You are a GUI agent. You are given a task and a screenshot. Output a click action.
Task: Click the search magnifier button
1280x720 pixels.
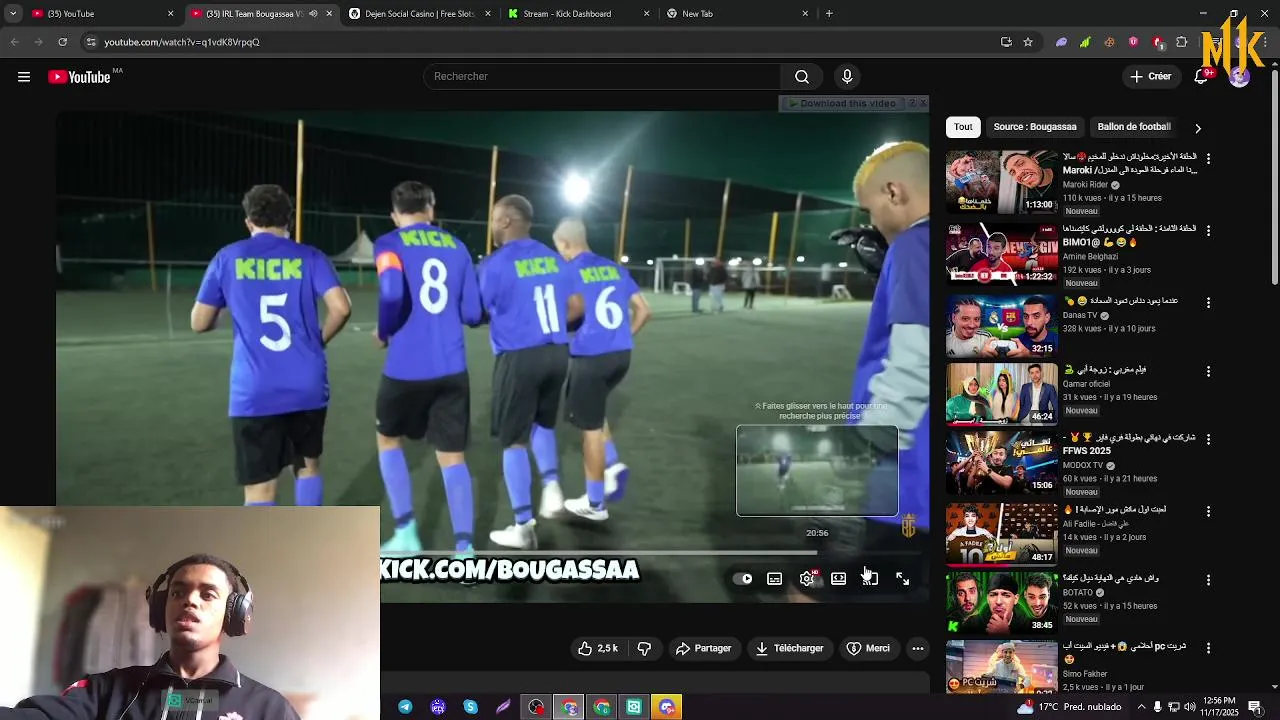click(x=802, y=77)
